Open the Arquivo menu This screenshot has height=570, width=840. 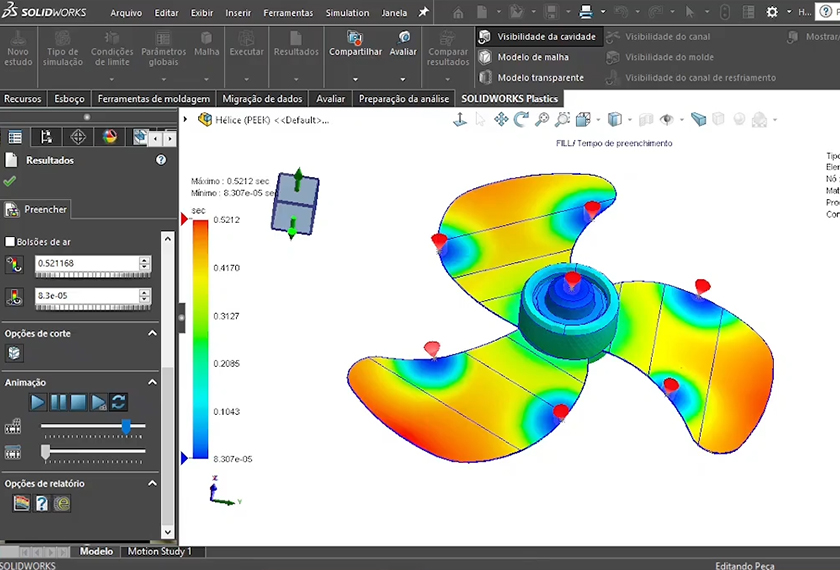pyautogui.click(x=126, y=13)
